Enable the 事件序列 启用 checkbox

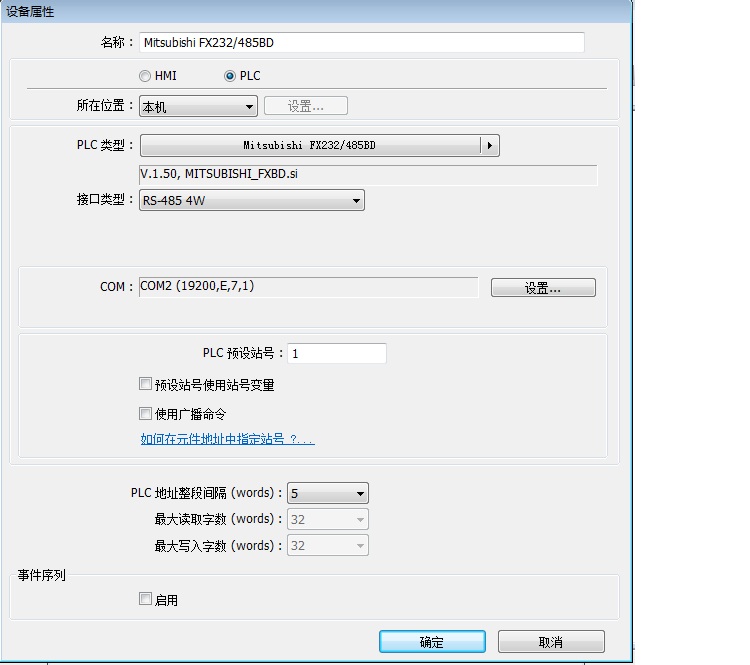pyautogui.click(x=146, y=599)
